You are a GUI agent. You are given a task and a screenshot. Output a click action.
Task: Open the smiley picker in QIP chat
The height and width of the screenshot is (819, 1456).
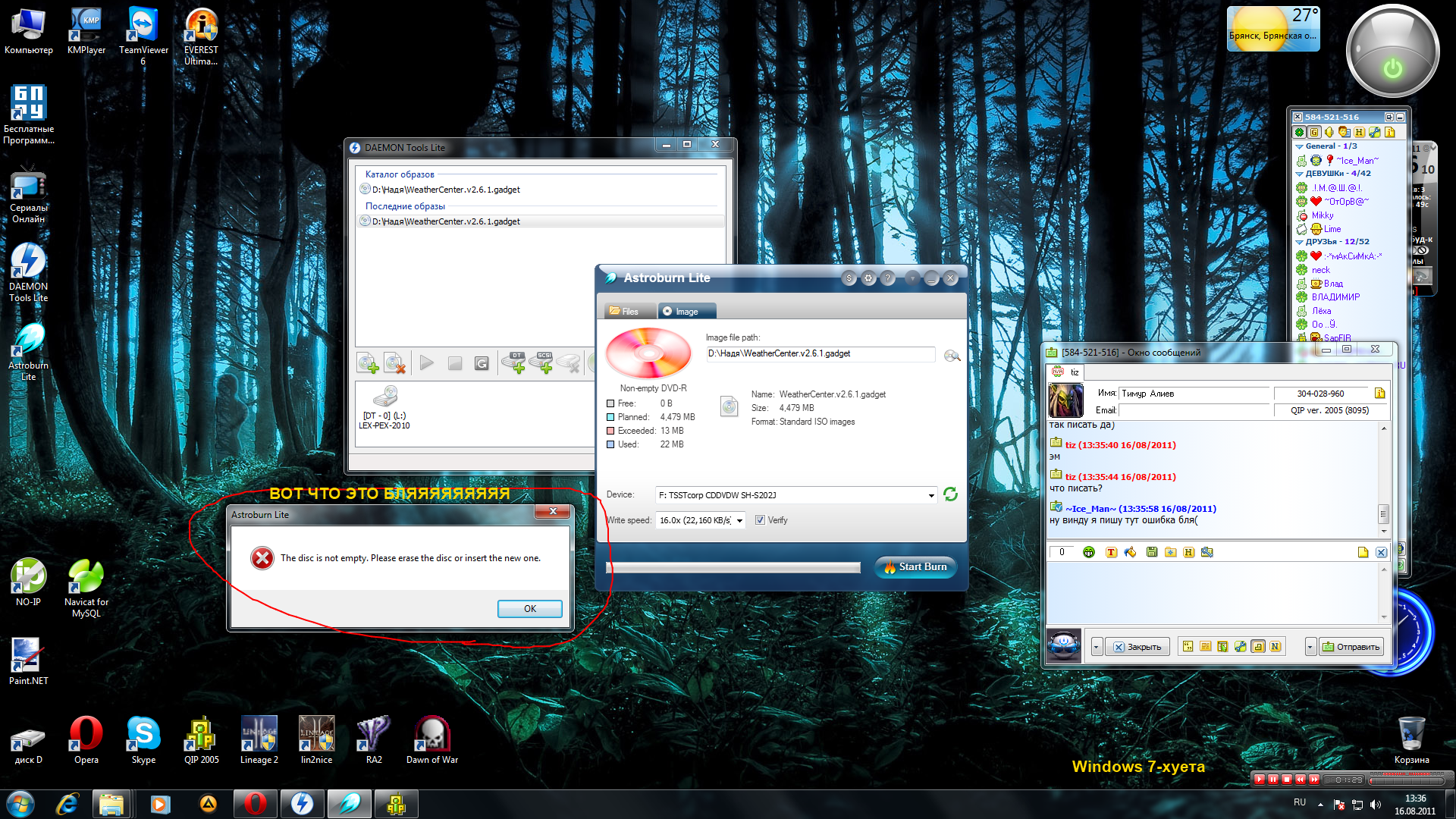point(1089,552)
